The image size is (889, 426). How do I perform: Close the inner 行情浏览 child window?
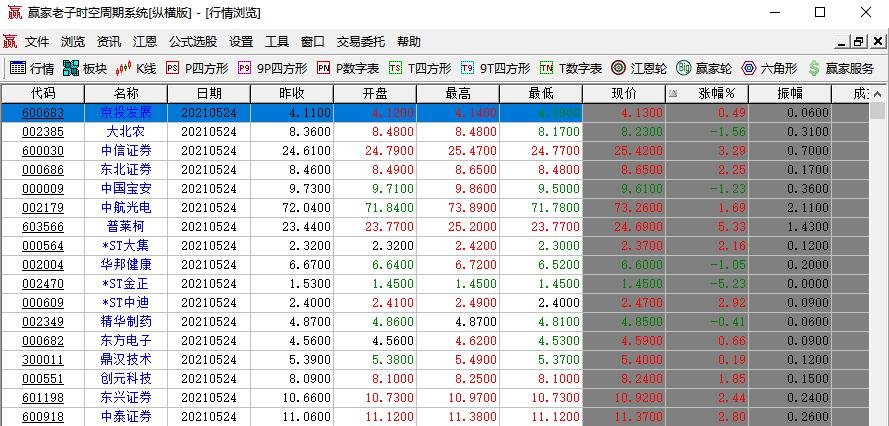pos(878,41)
